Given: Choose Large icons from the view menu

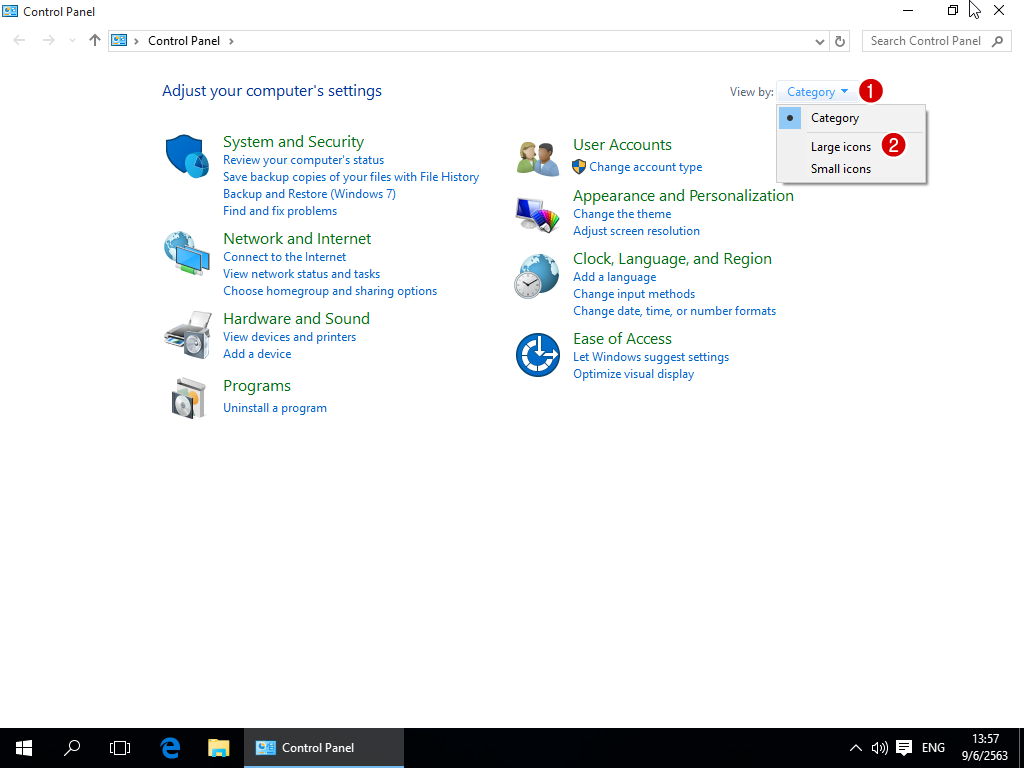Looking at the screenshot, I should pos(840,147).
